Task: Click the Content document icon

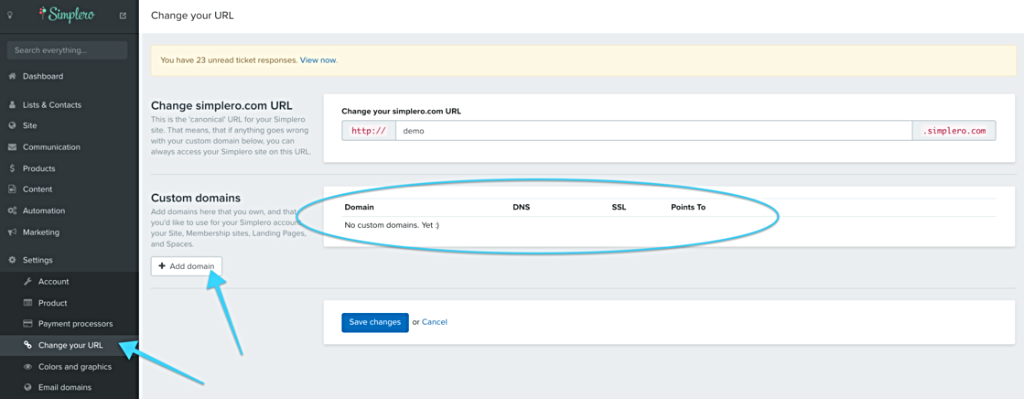Action: click(12, 189)
